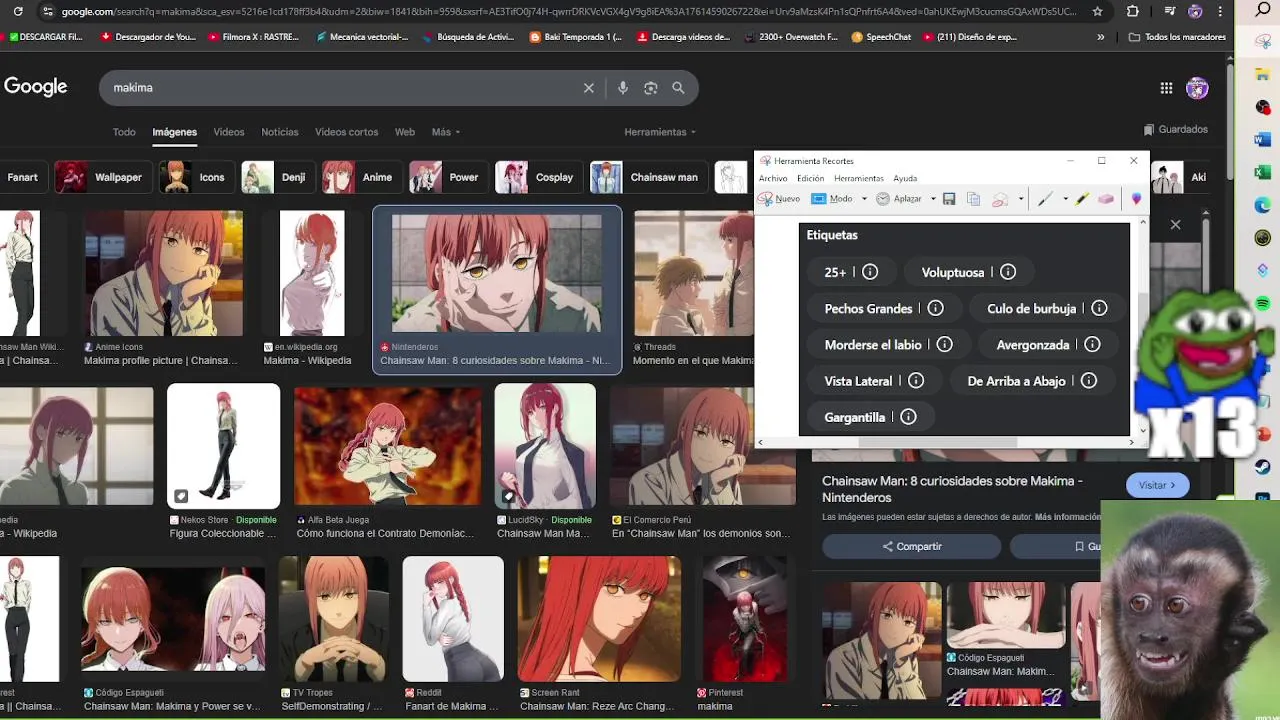Image resolution: width=1280 pixels, height=720 pixels.
Task: Open the Screen Rant image result
Action: [599, 634]
